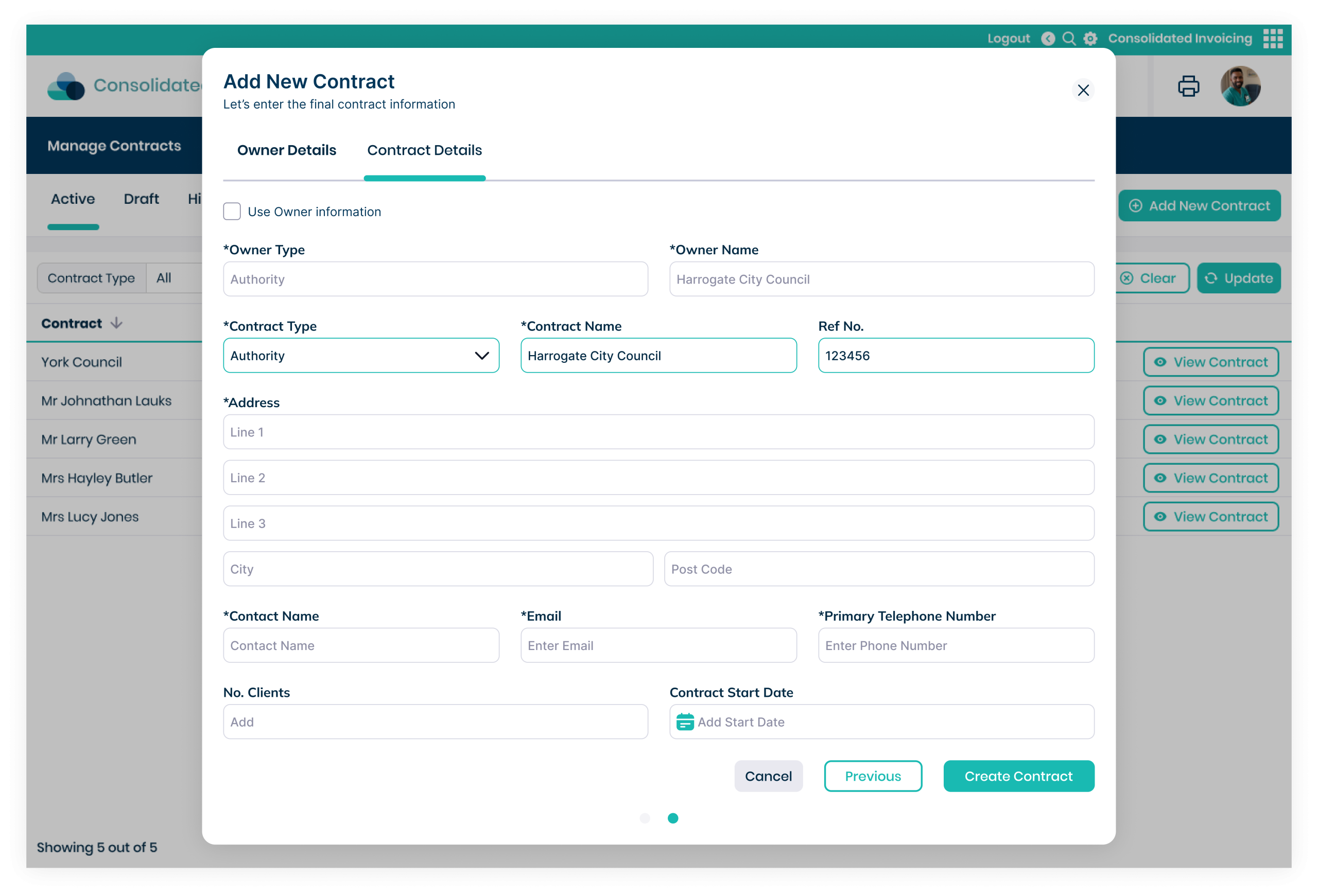Click the Clear filter button
Viewport: 1318px width, 896px height.
coord(1152,278)
